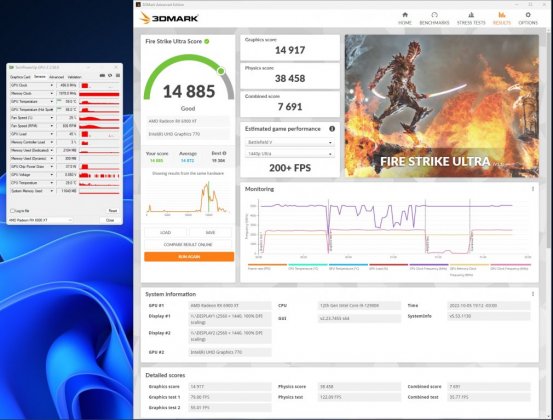553x420 pixels.
Task: Switch to the Sensors tab in GPU-Z
Action: click(40, 77)
